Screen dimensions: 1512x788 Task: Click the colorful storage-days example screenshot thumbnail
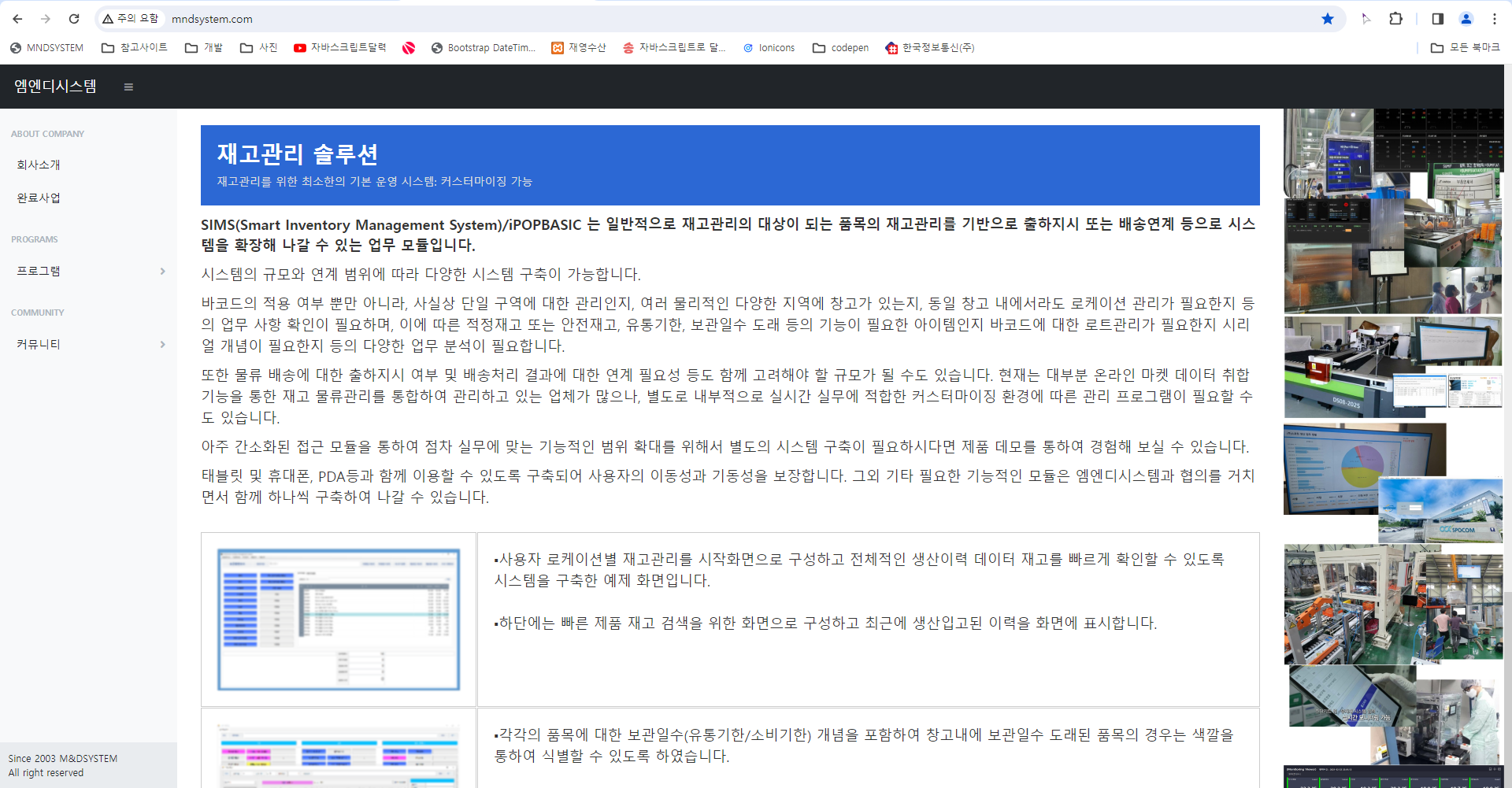[339, 756]
